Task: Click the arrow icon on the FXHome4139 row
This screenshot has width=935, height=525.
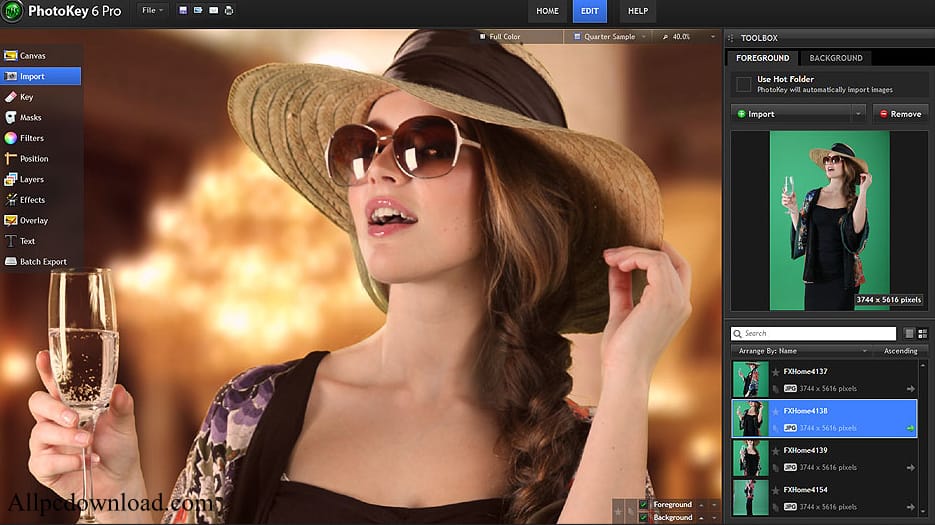Action: (911, 468)
